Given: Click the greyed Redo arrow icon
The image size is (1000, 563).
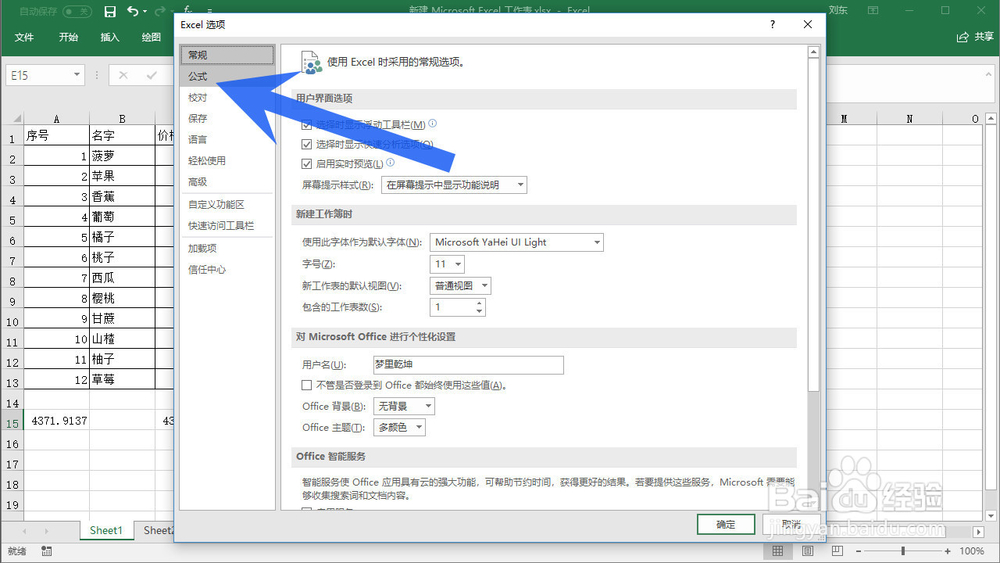Looking at the screenshot, I should click(159, 11).
